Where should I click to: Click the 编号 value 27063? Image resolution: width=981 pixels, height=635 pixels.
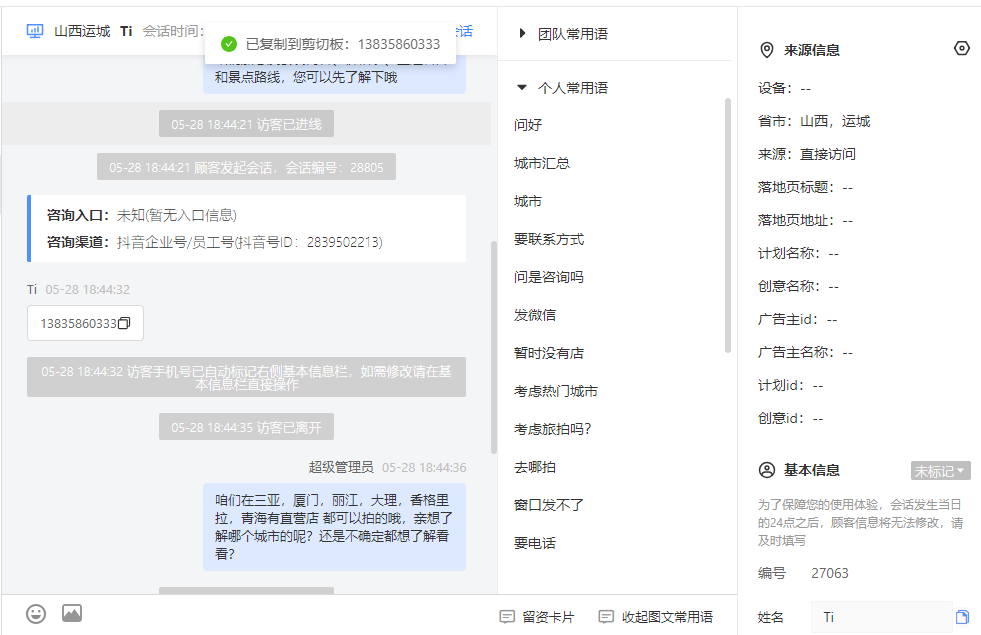coord(830,573)
